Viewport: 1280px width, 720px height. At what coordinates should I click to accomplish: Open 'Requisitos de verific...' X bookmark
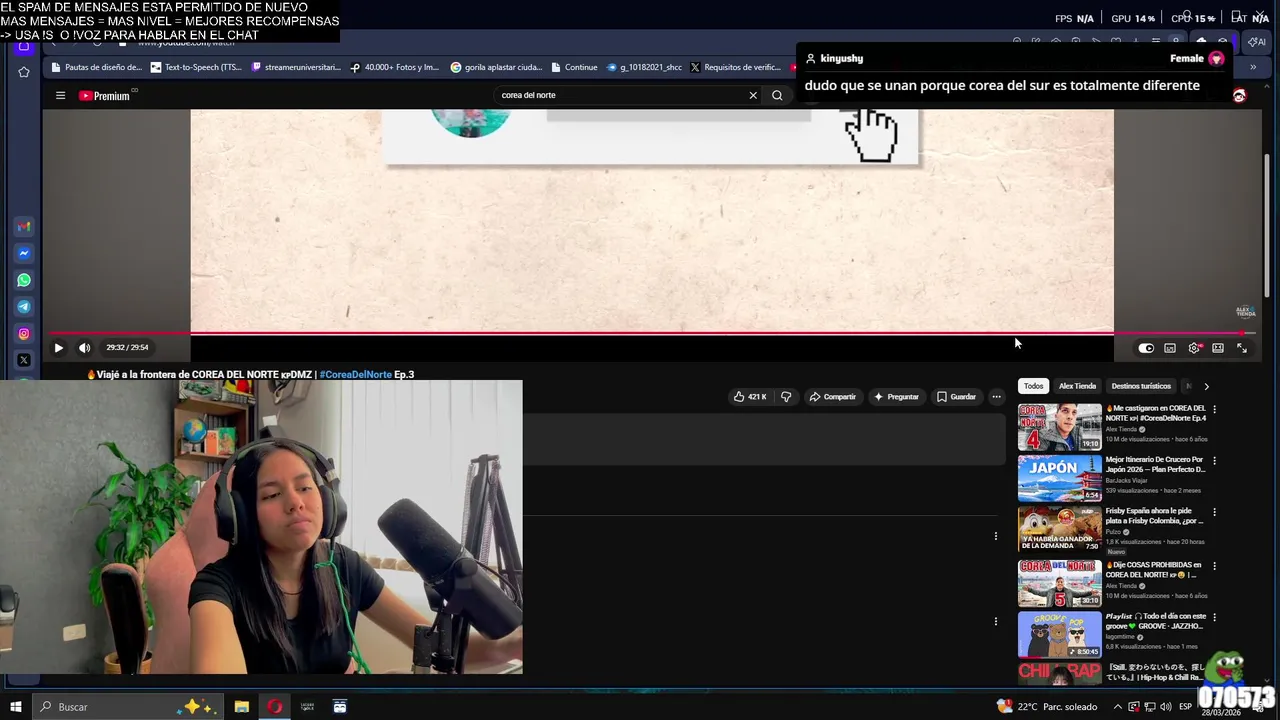[735, 68]
